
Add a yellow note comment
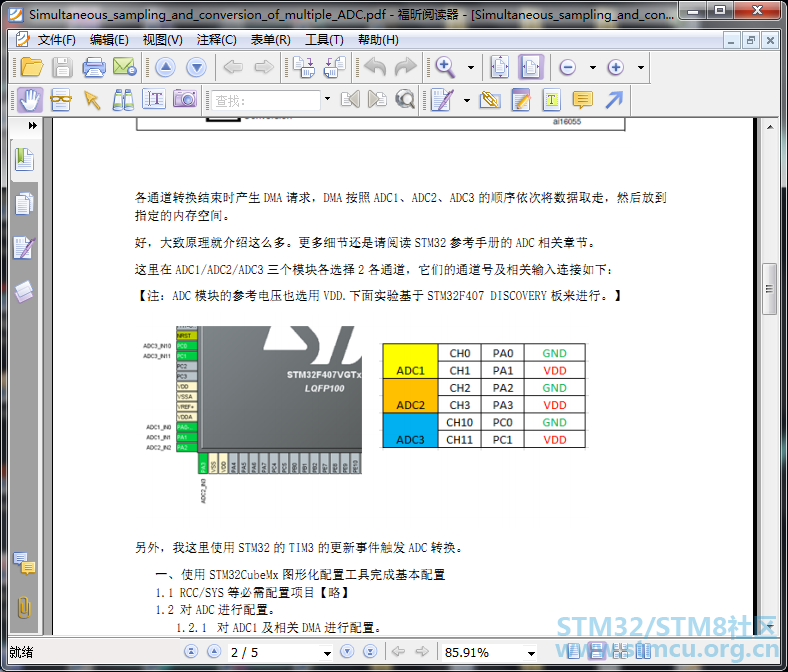tap(582, 100)
